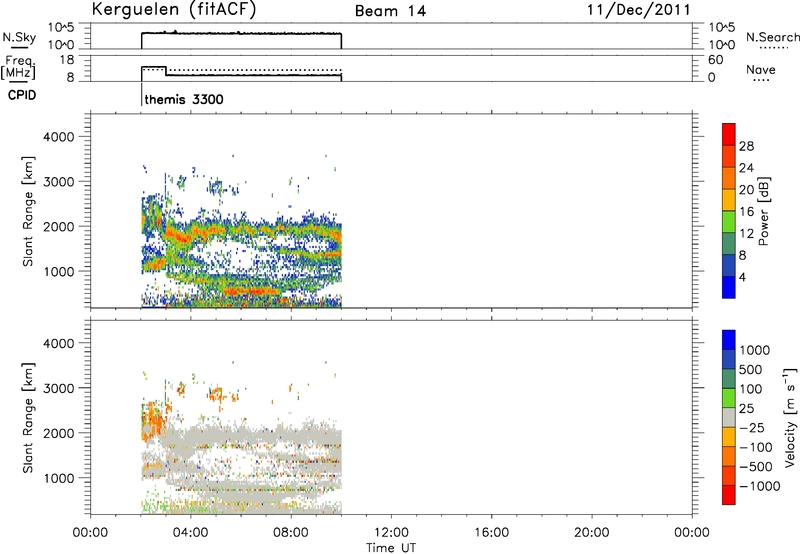The image size is (800, 554).
Task: Click the 'CPID' label
Action: coord(22,95)
